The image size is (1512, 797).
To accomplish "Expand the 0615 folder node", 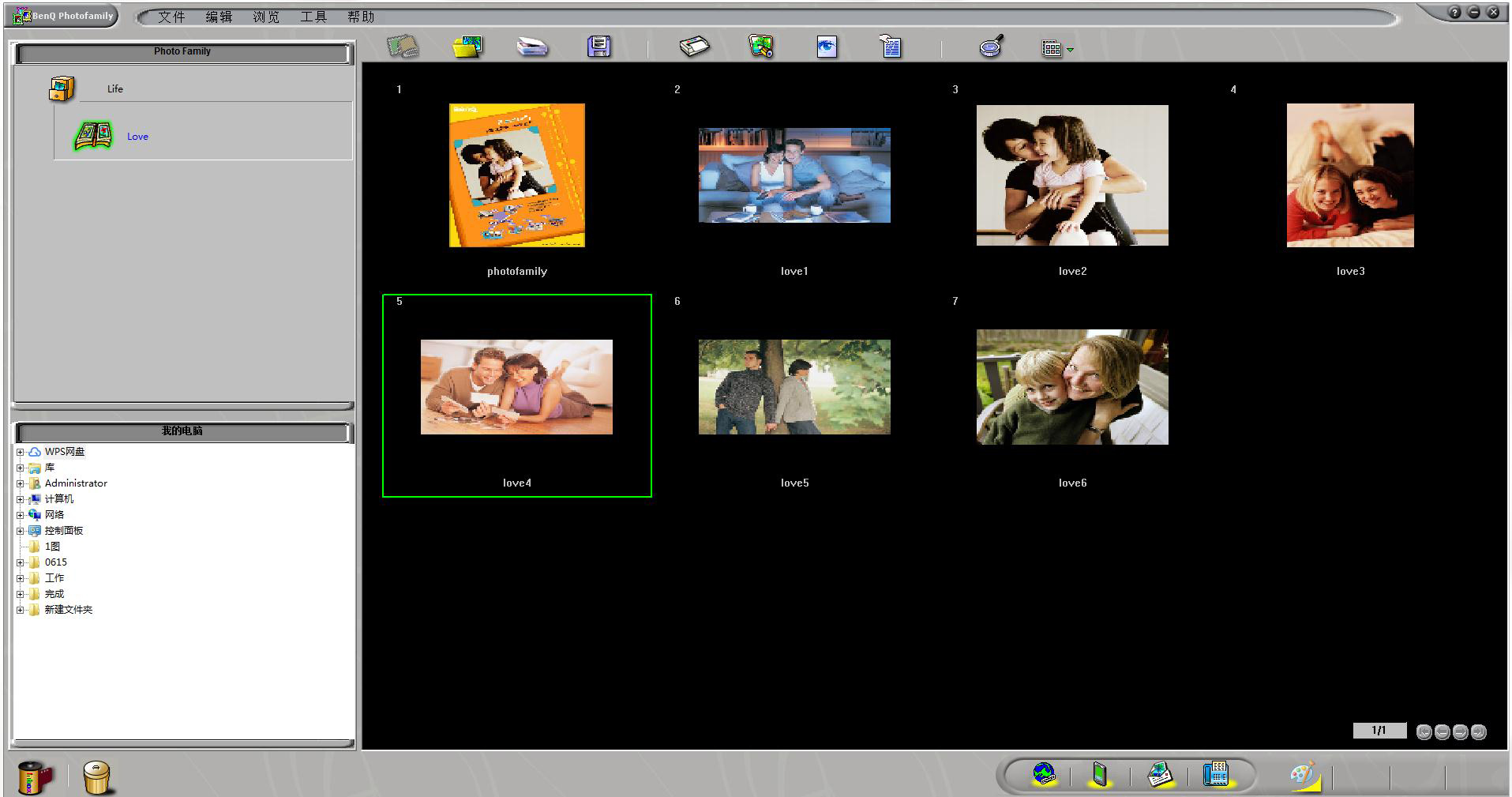I will point(20,562).
